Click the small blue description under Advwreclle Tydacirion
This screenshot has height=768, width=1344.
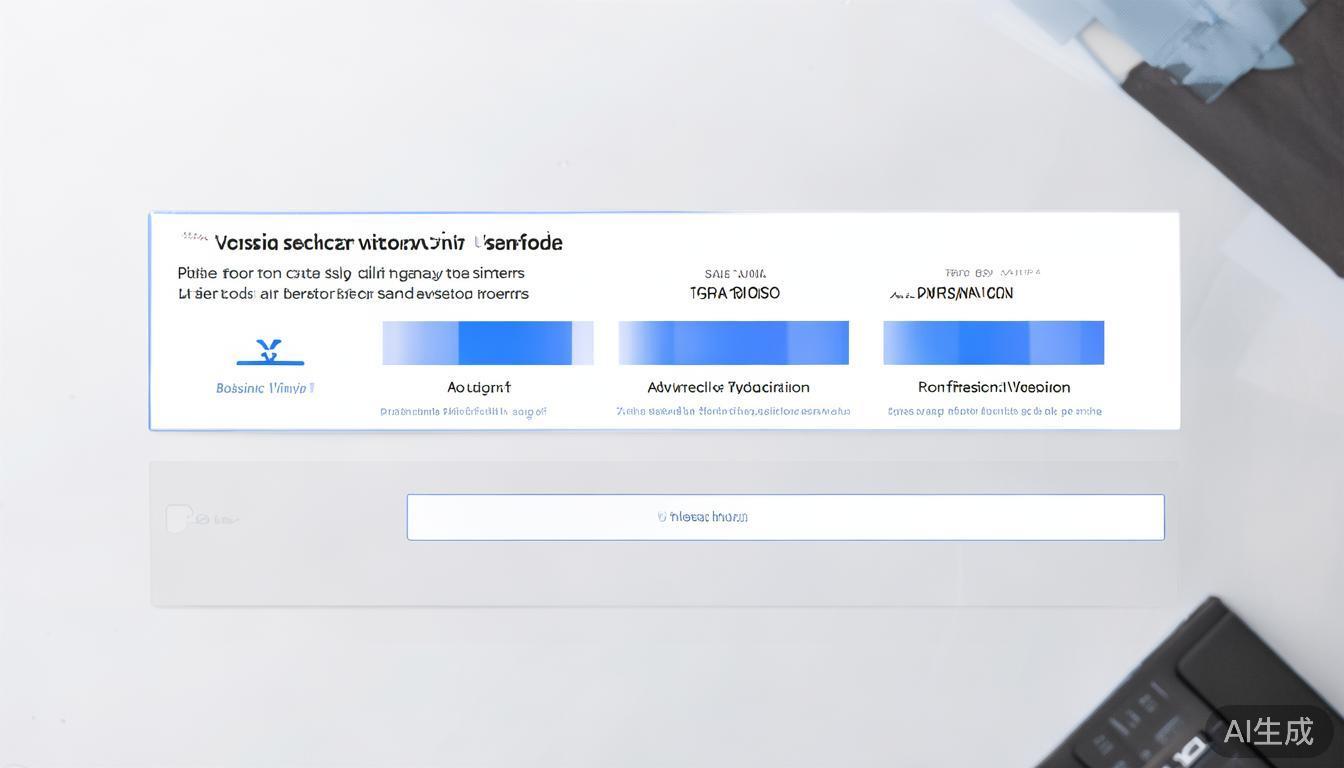733,411
